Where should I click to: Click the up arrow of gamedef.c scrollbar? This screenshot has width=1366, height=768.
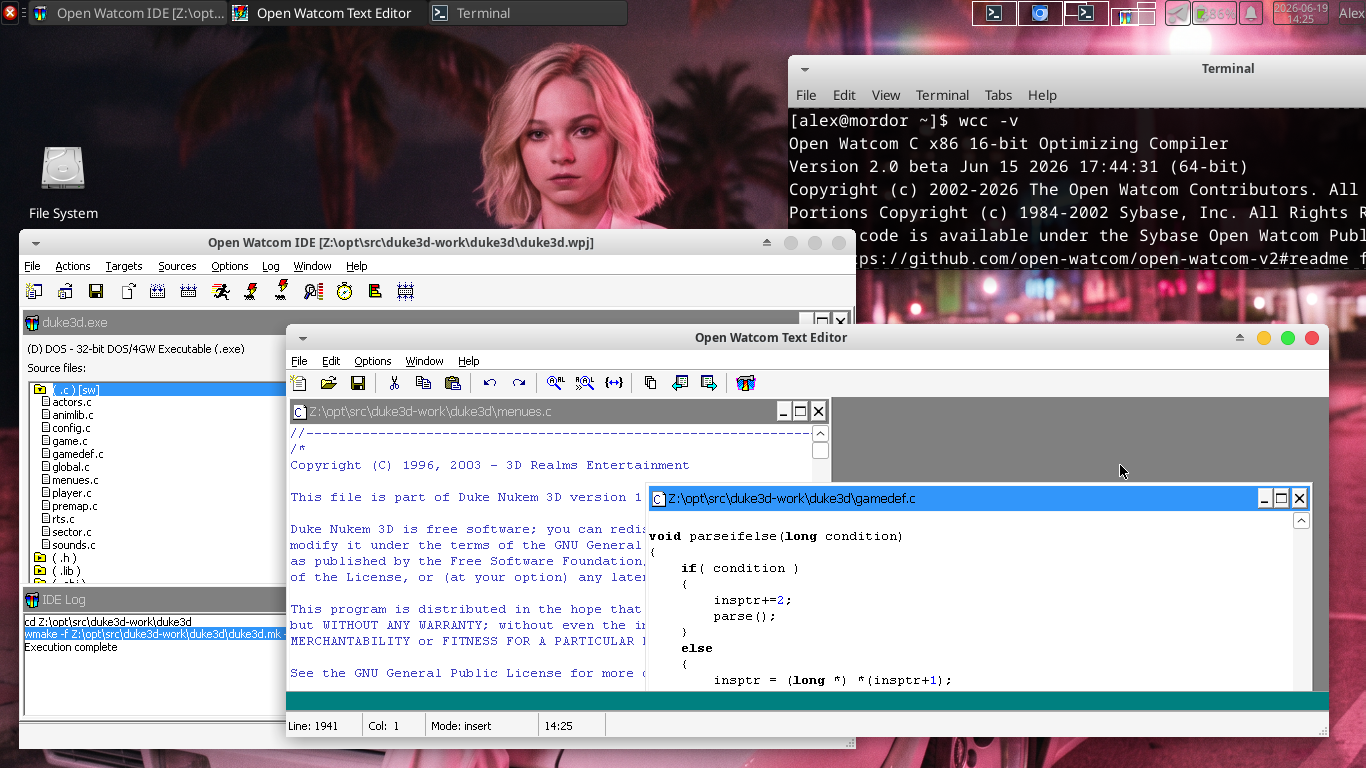click(1301, 521)
